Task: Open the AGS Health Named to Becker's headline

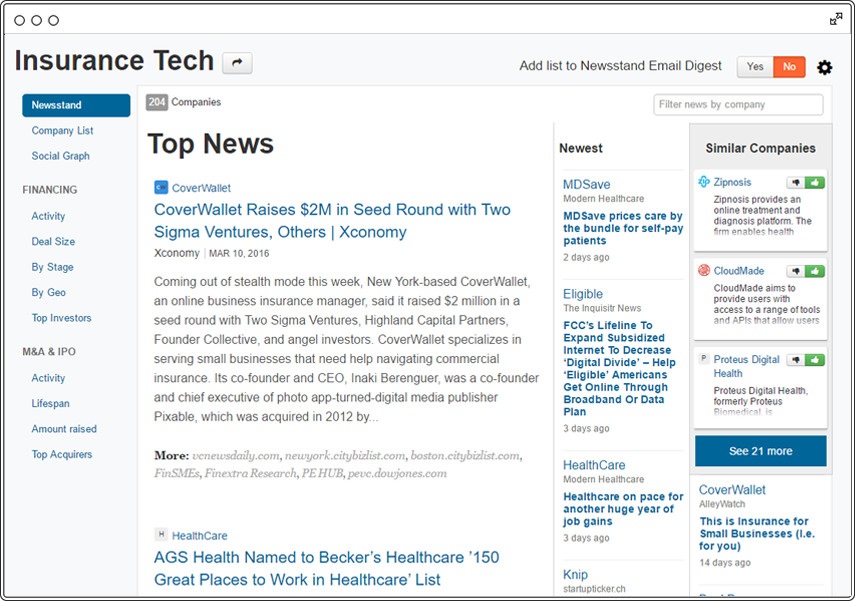Action: coord(326,568)
